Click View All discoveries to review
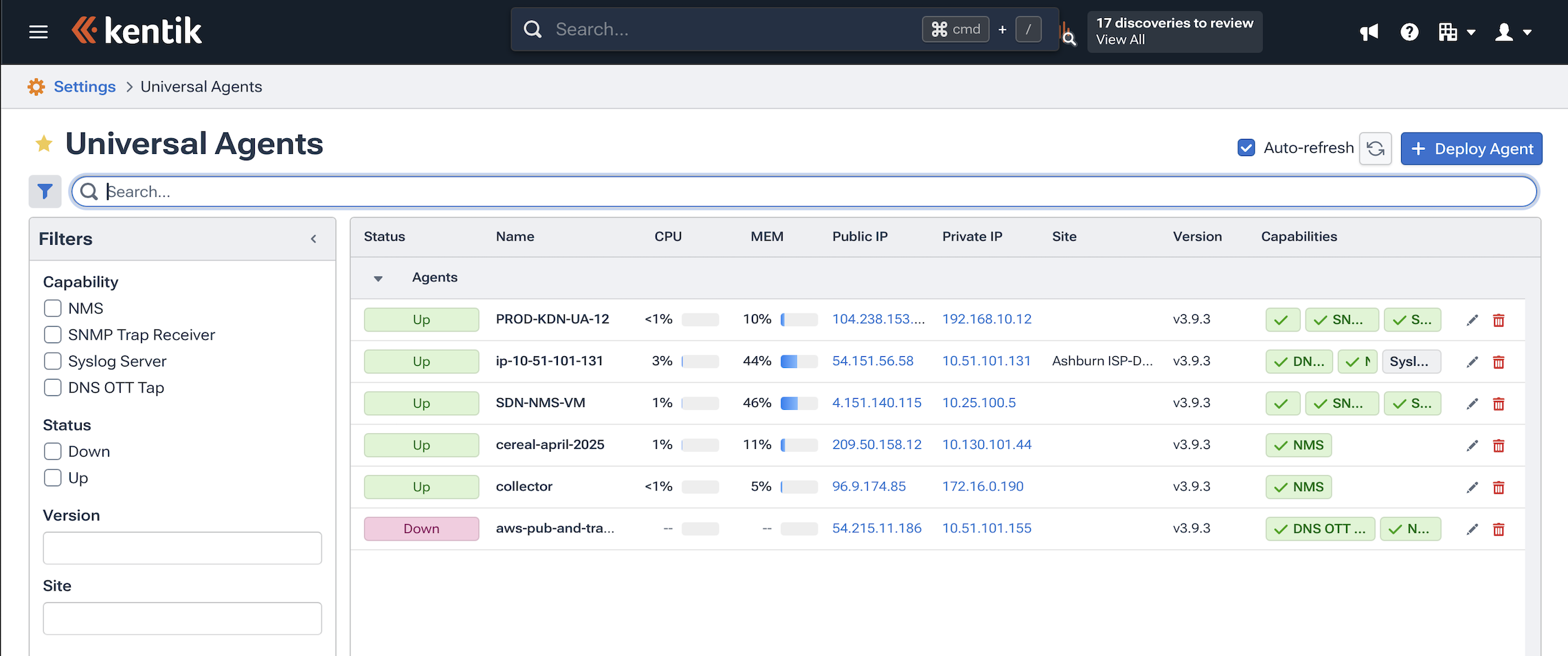1568x656 pixels. point(1120,39)
